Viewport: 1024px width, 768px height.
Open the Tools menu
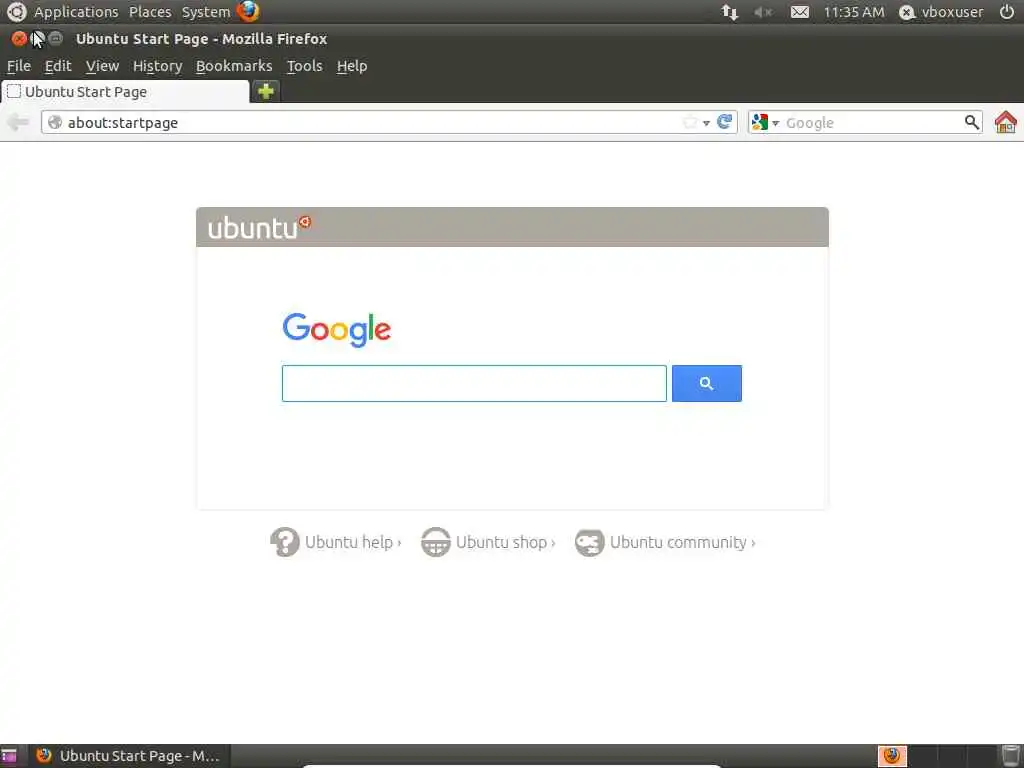304,66
